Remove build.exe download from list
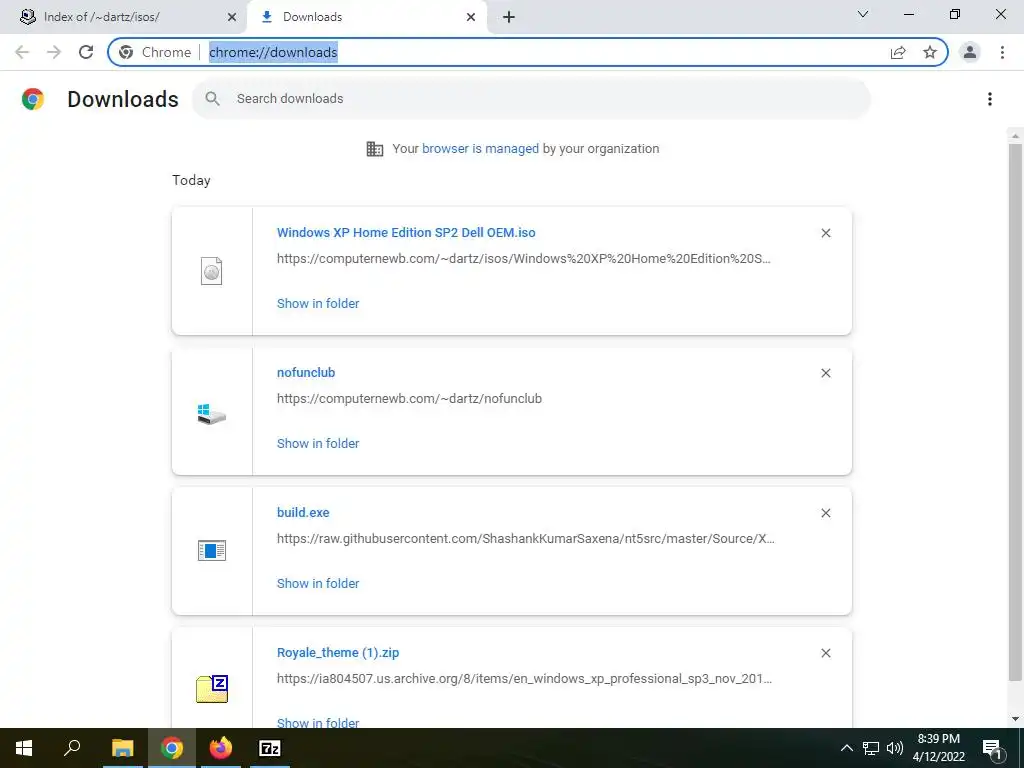The height and width of the screenshot is (768, 1024). point(825,513)
